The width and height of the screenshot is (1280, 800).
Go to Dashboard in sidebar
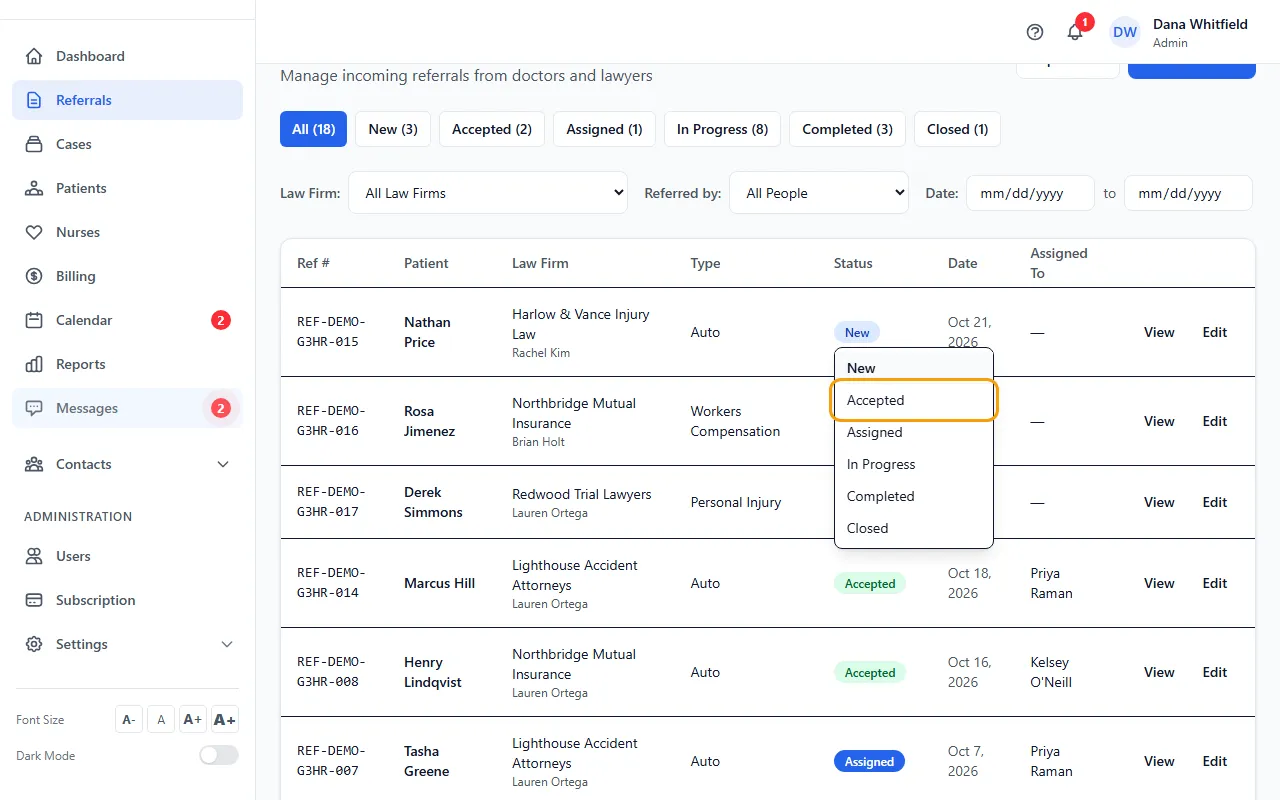[127, 56]
